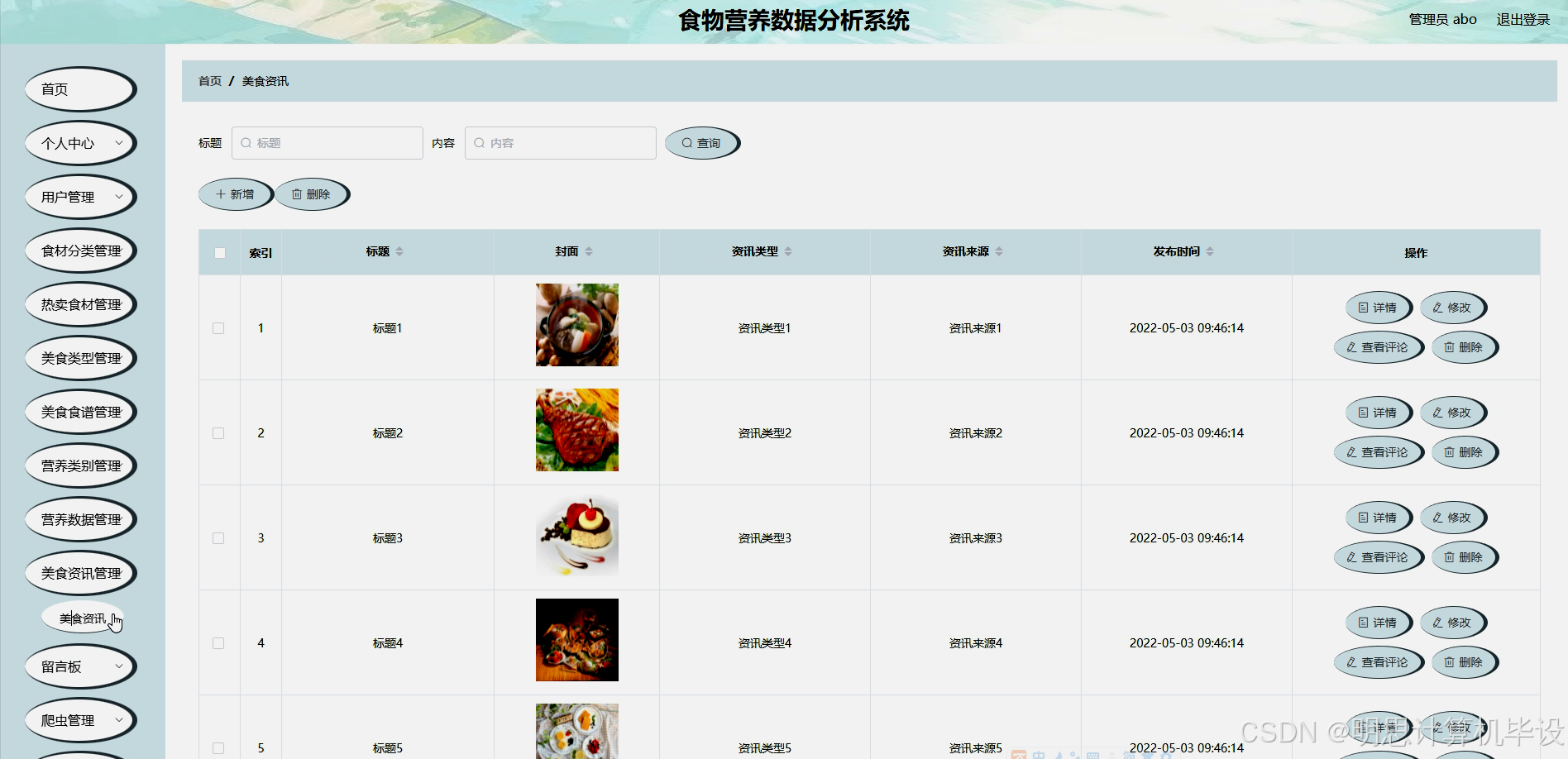Image resolution: width=1568 pixels, height=759 pixels.
Task: Click 修改 for row 标题2
Action: pyautogui.click(x=1452, y=413)
